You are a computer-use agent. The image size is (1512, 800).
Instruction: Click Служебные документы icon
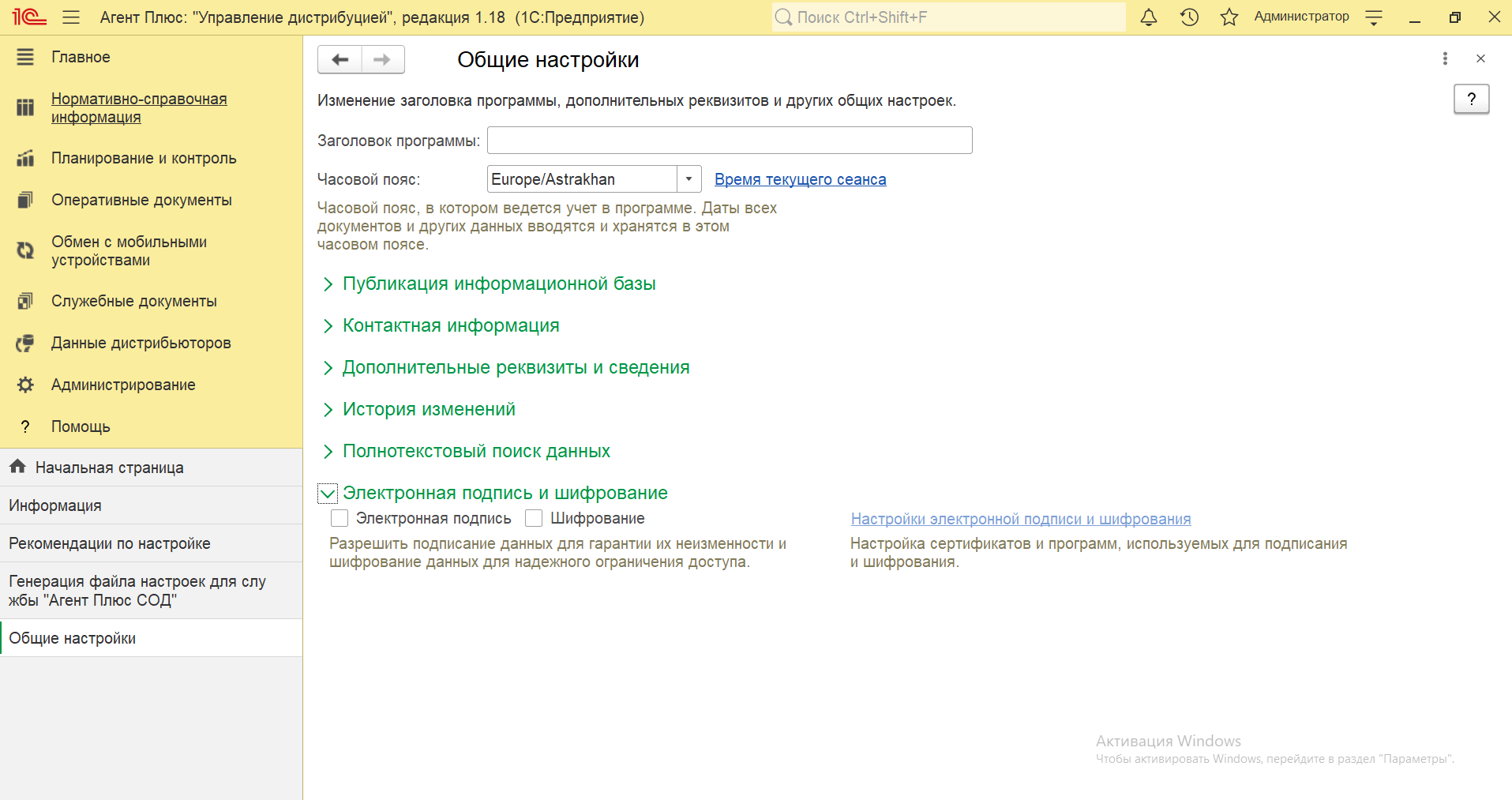25,301
